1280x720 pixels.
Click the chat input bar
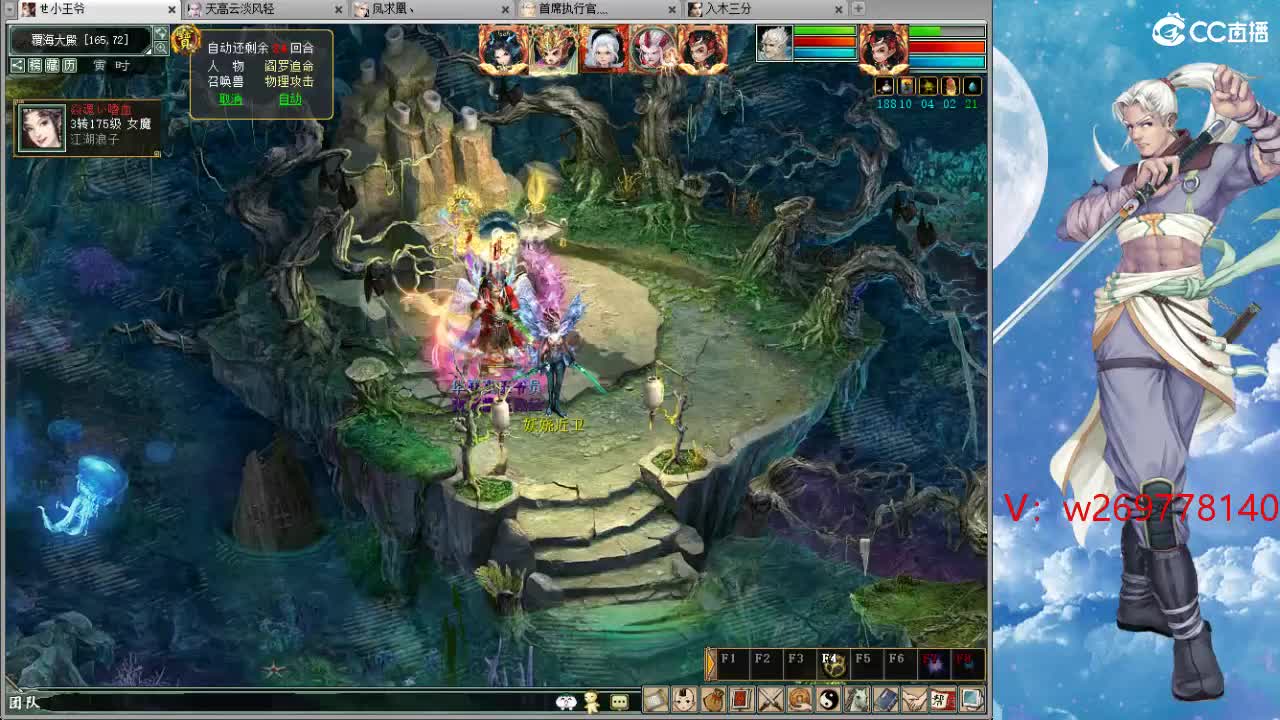300,702
